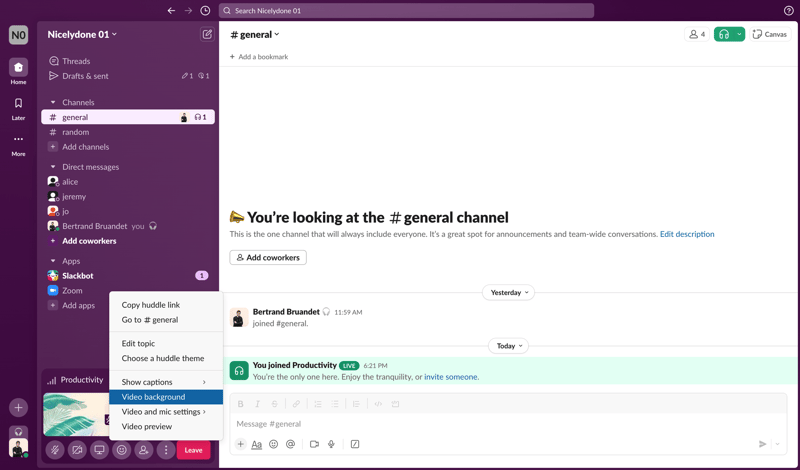
Task: Unmute the huddle microphone
Action: coord(55,450)
